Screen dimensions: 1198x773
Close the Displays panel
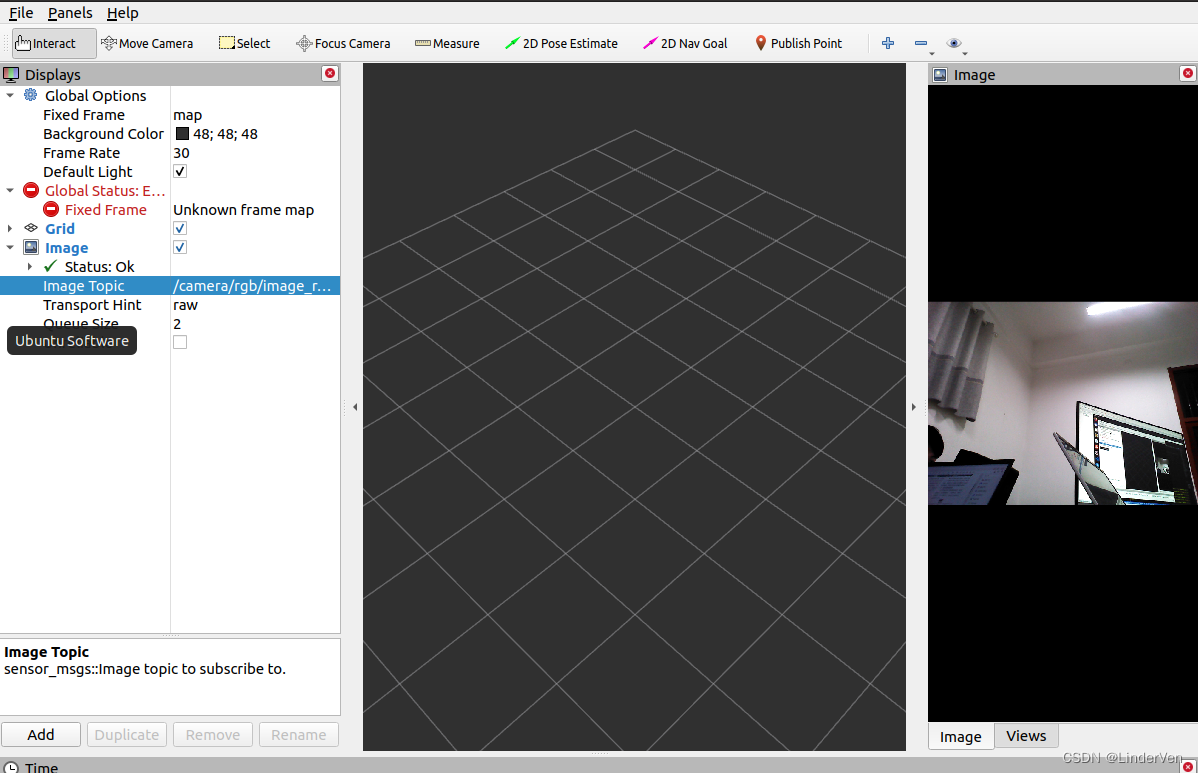pos(330,73)
